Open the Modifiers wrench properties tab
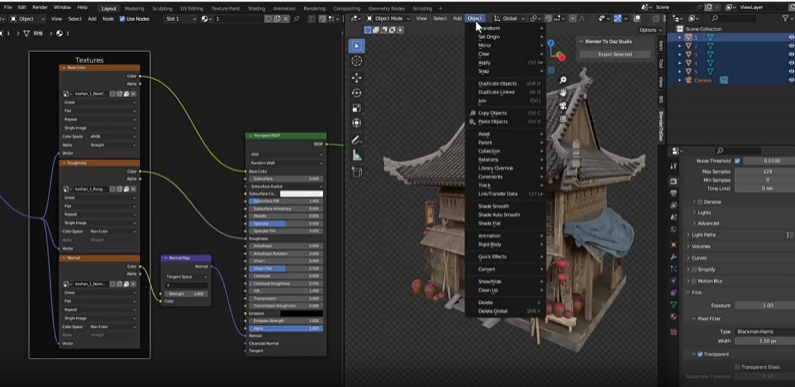Viewport: 795px width, 387px height. click(x=673, y=257)
